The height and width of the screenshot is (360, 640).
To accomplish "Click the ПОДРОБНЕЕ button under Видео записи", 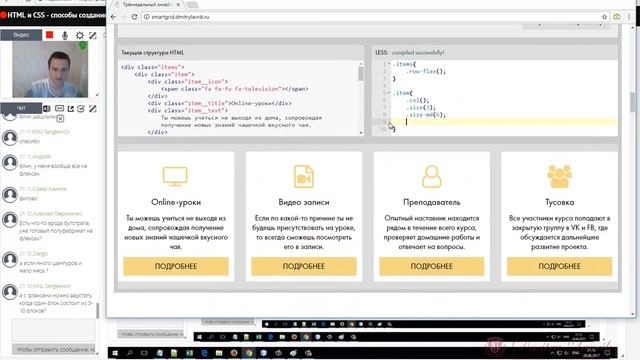I will (304, 266).
